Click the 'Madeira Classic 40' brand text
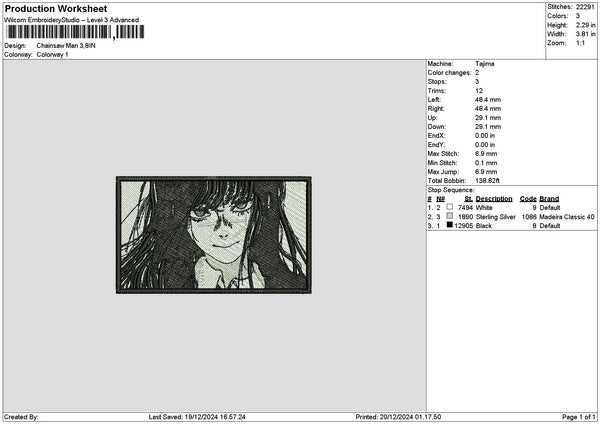 [567, 217]
